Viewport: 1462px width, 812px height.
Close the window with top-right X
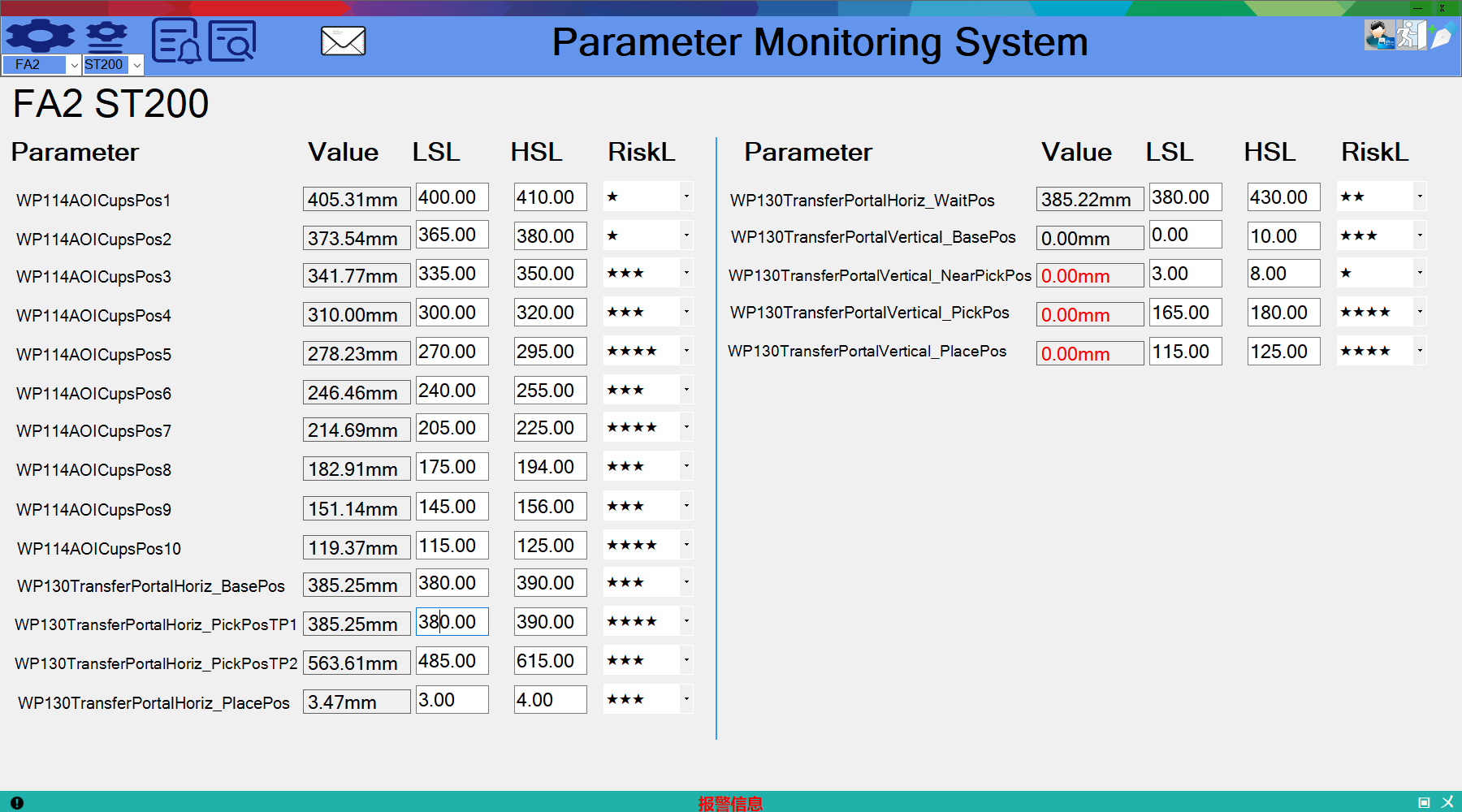pos(1443,8)
